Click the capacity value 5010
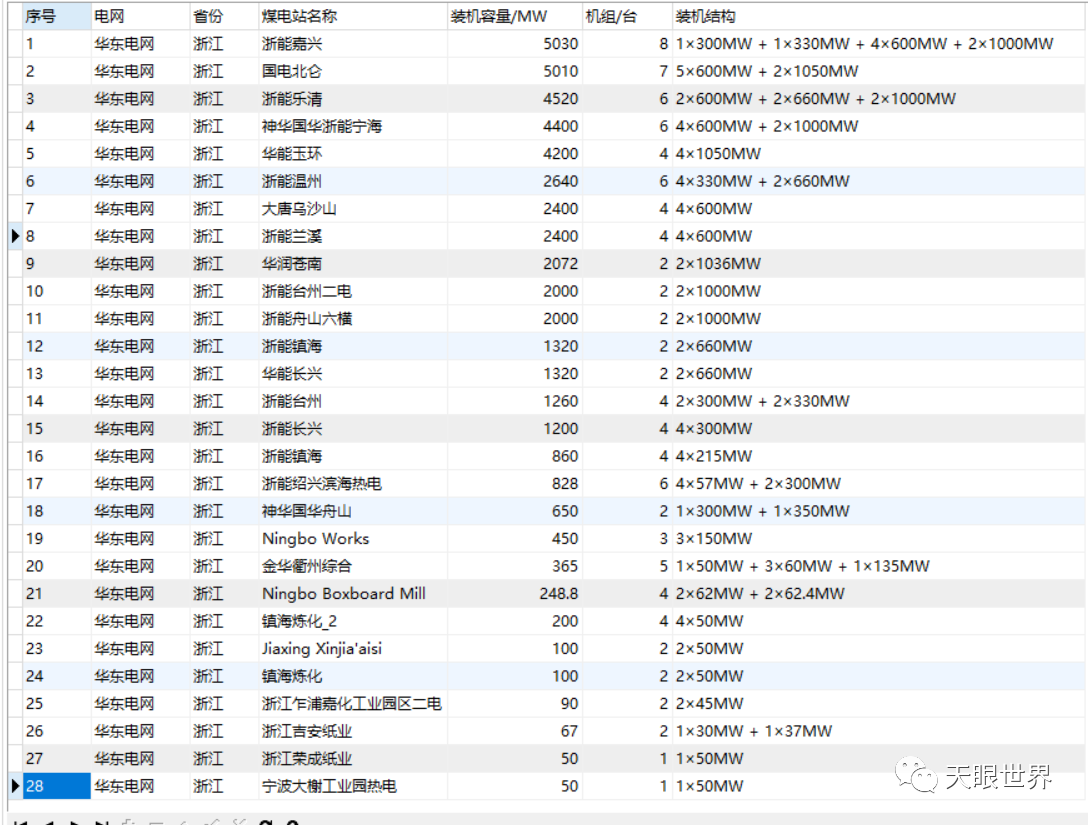The image size is (1088, 825). [514, 71]
